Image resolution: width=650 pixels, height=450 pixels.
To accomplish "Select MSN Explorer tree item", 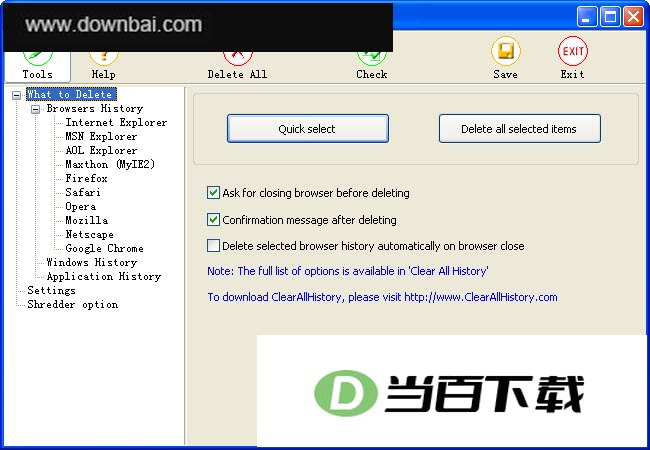I will click(x=101, y=136).
